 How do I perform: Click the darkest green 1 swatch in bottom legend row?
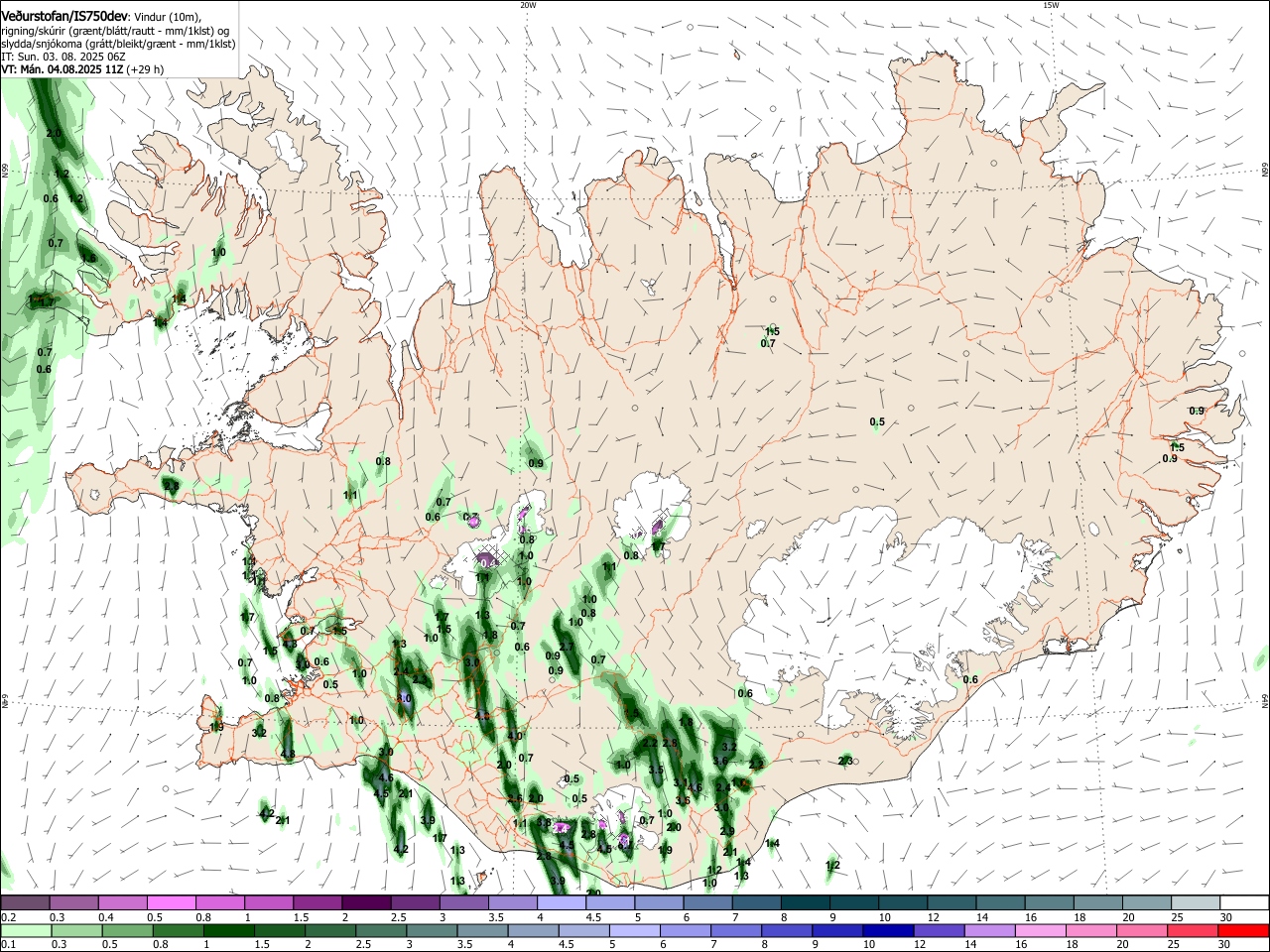(228, 931)
